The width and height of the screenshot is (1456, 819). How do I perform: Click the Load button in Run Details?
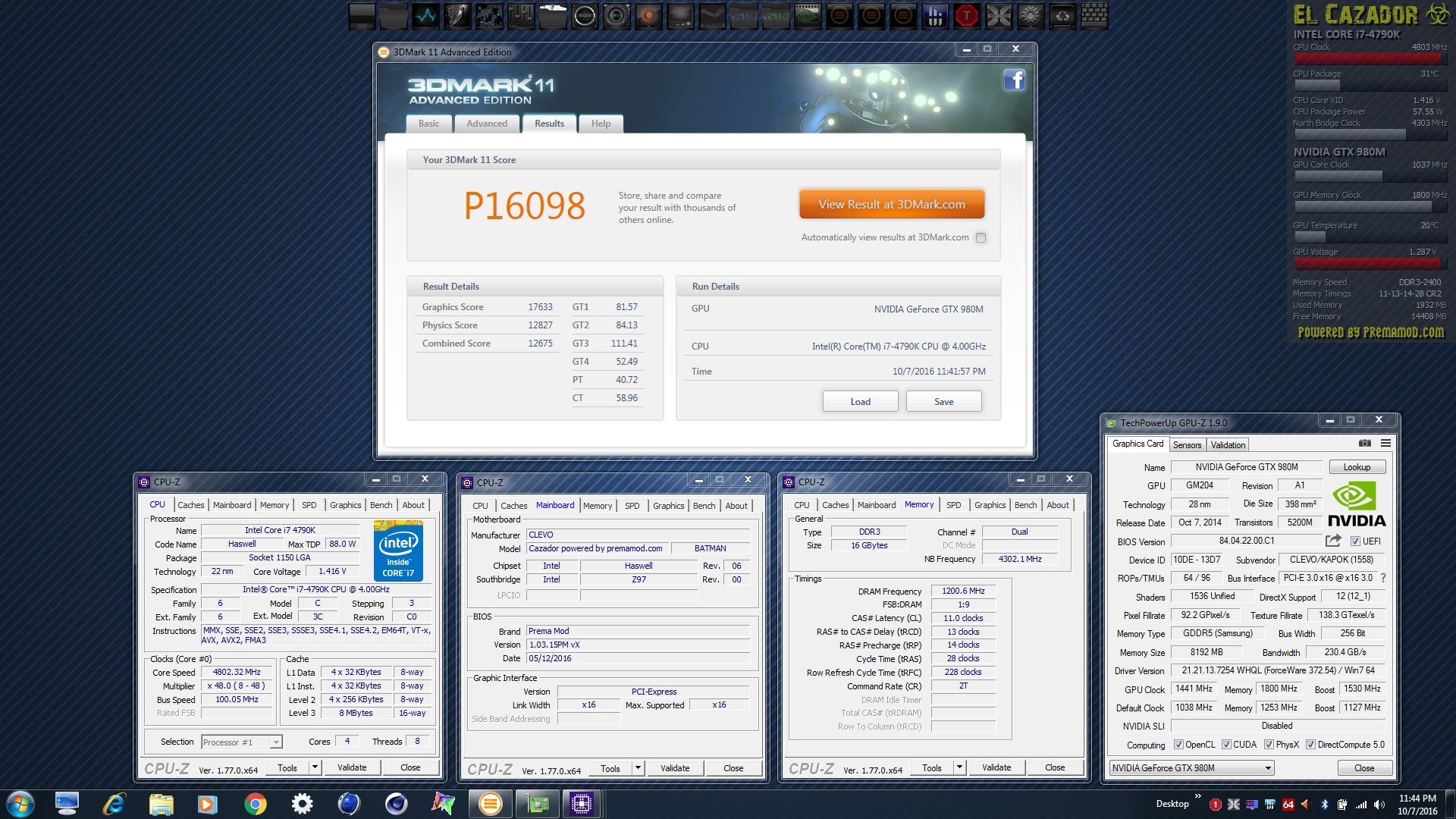pos(861,401)
